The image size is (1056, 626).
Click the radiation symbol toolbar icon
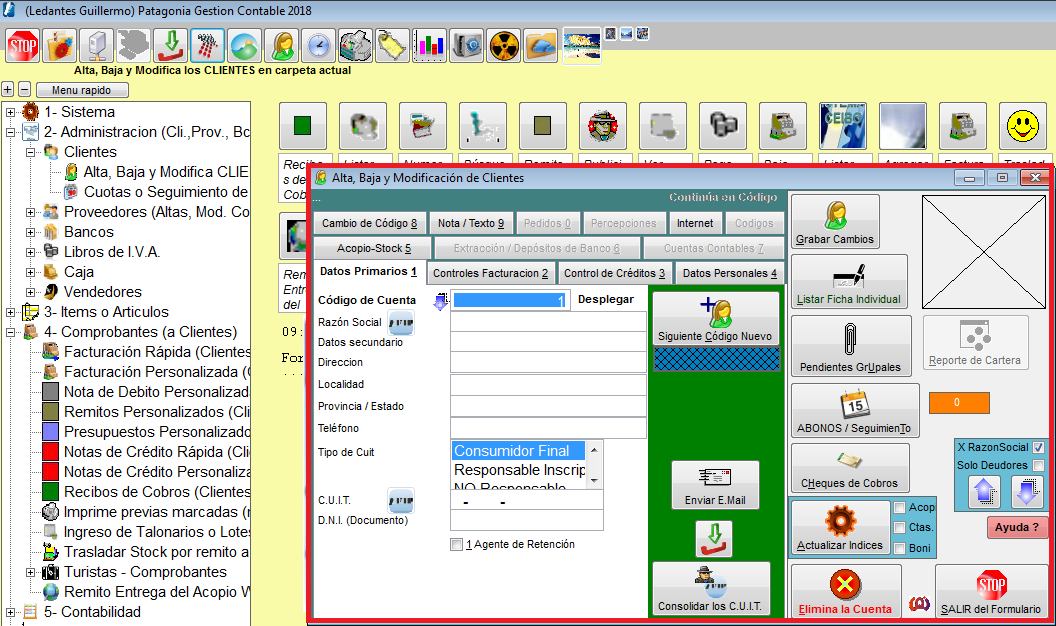(504, 46)
